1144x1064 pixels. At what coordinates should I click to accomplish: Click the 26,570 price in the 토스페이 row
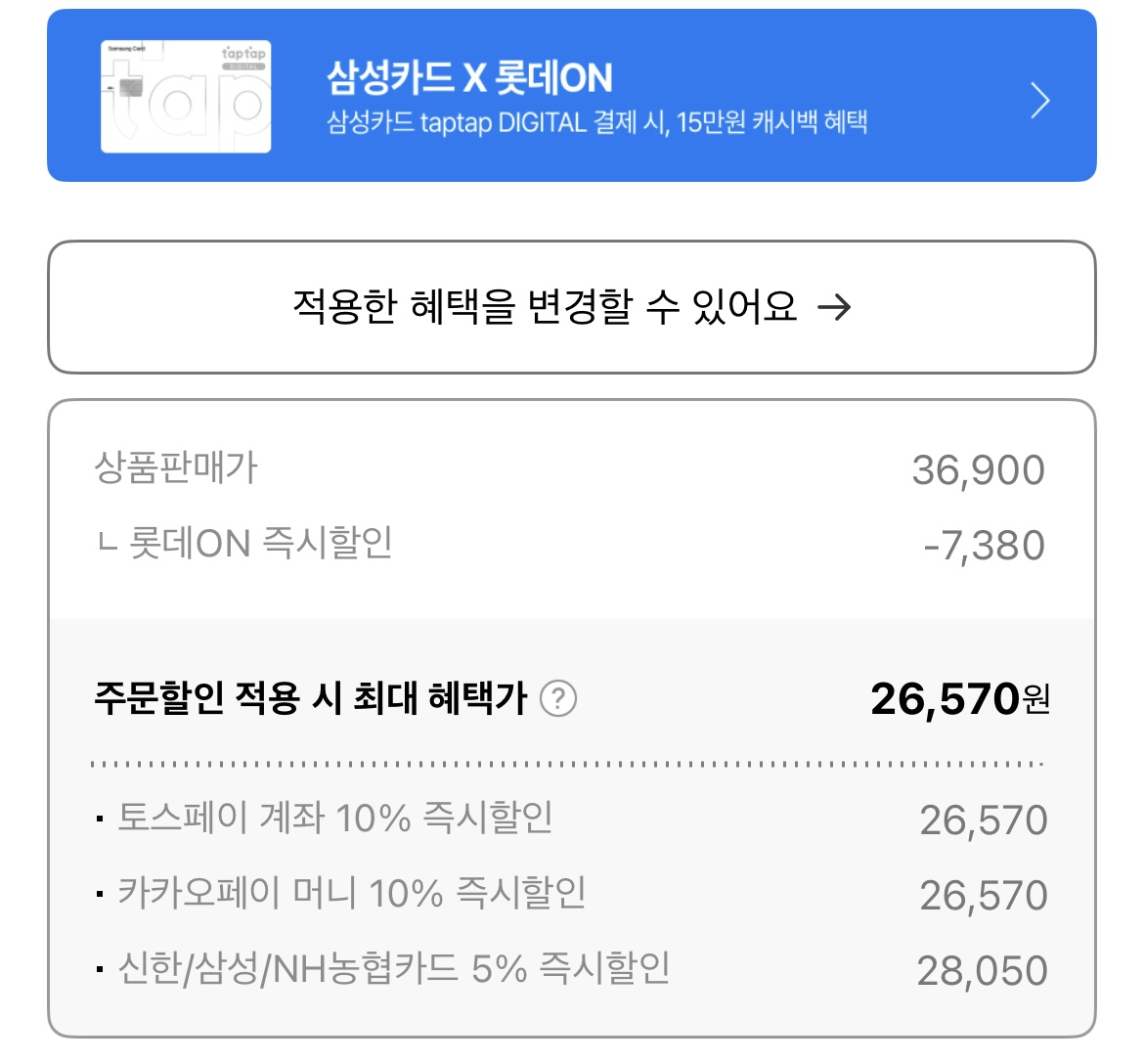pos(983,820)
